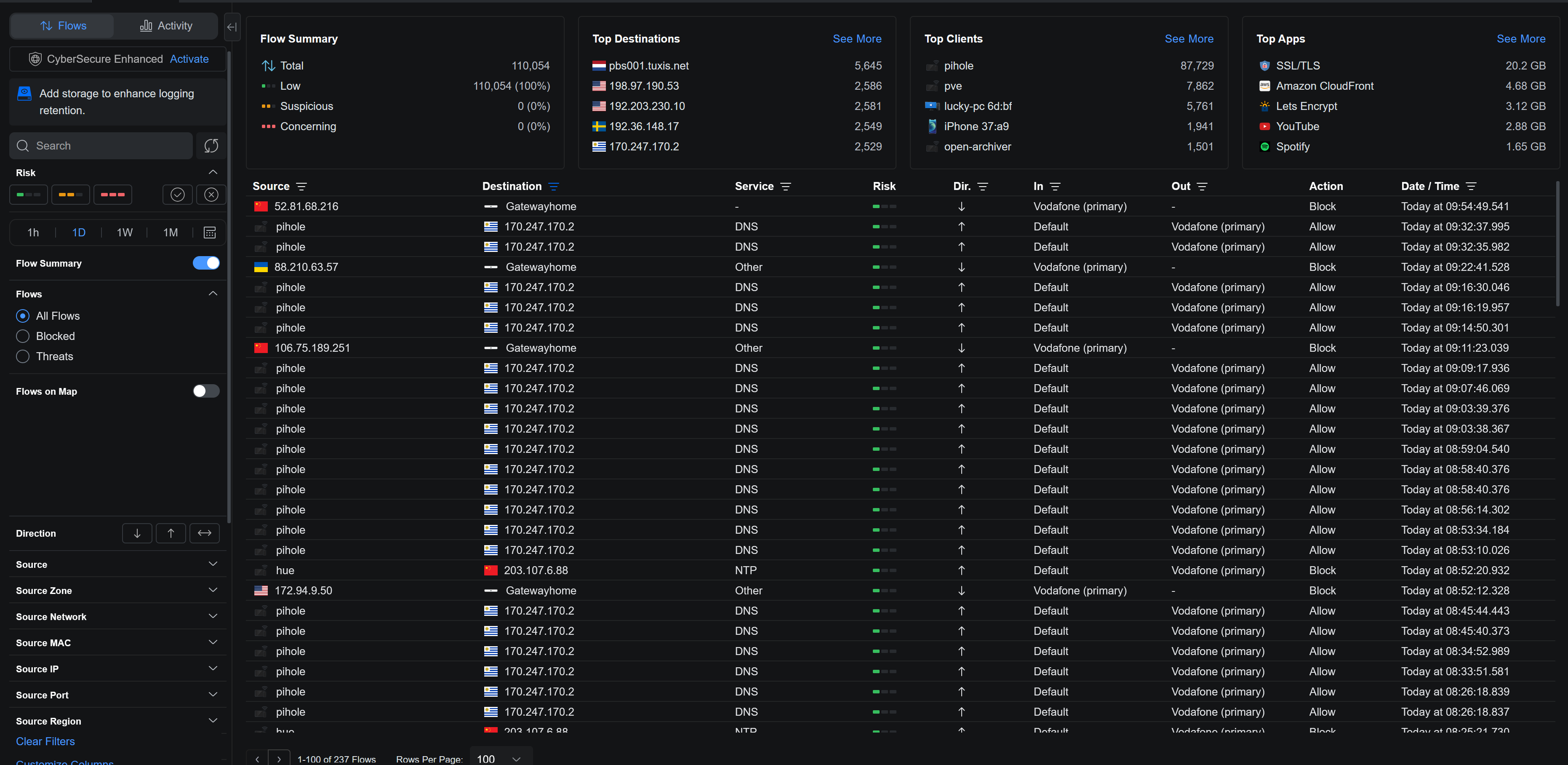Toggle the Flow Summary switch off

[x=206, y=263]
